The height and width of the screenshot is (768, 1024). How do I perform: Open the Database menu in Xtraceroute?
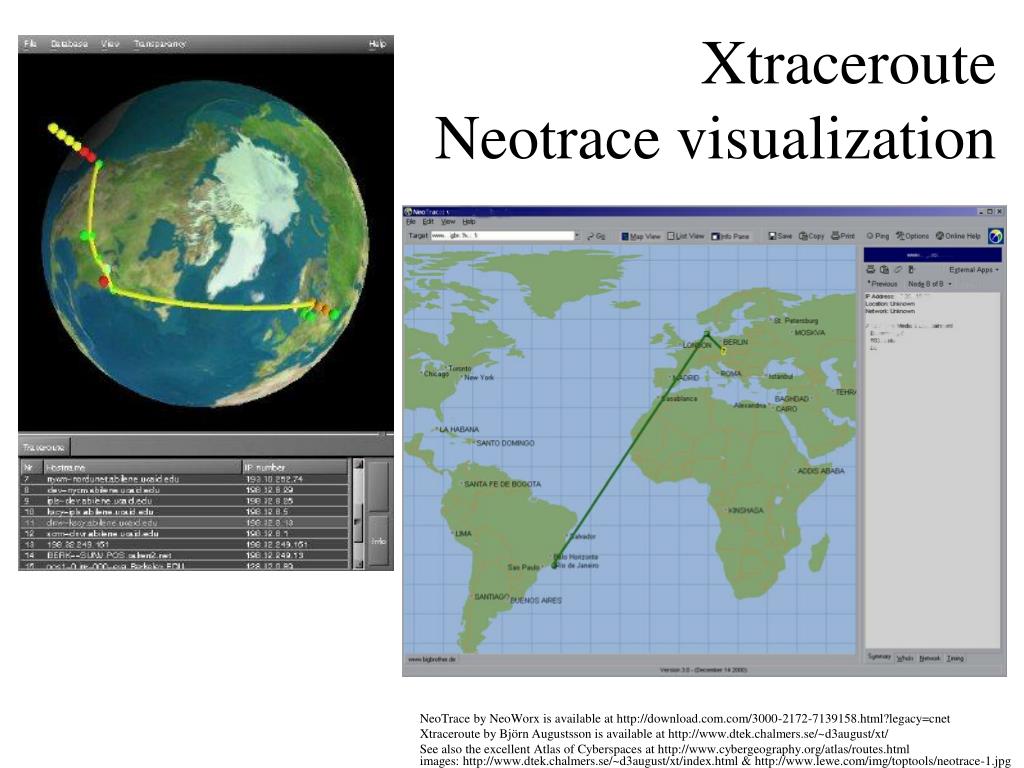[x=69, y=44]
